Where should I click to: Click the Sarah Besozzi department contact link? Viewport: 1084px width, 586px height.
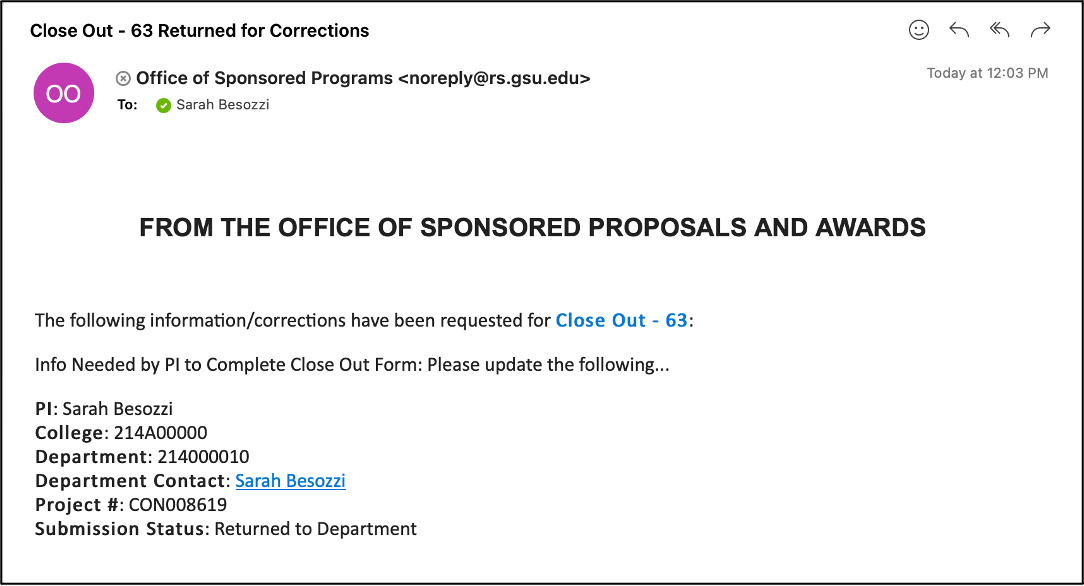tap(290, 481)
